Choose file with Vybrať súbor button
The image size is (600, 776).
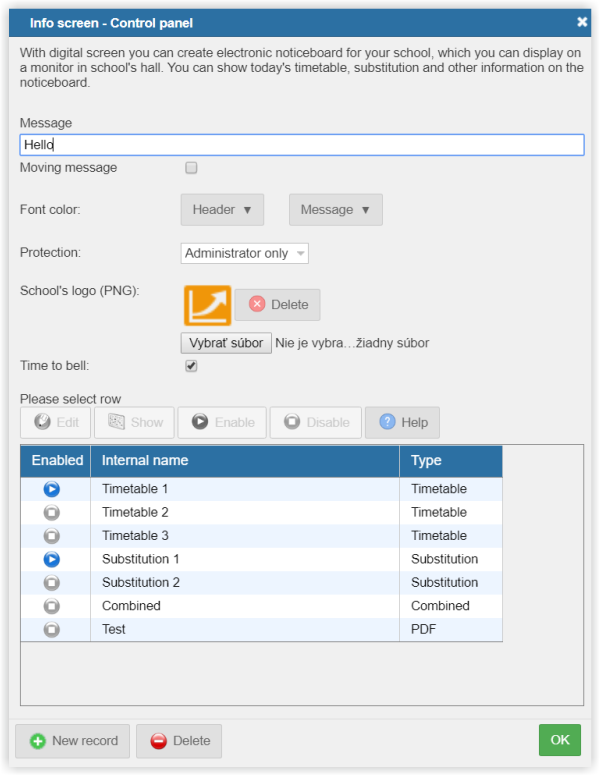(x=226, y=343)
